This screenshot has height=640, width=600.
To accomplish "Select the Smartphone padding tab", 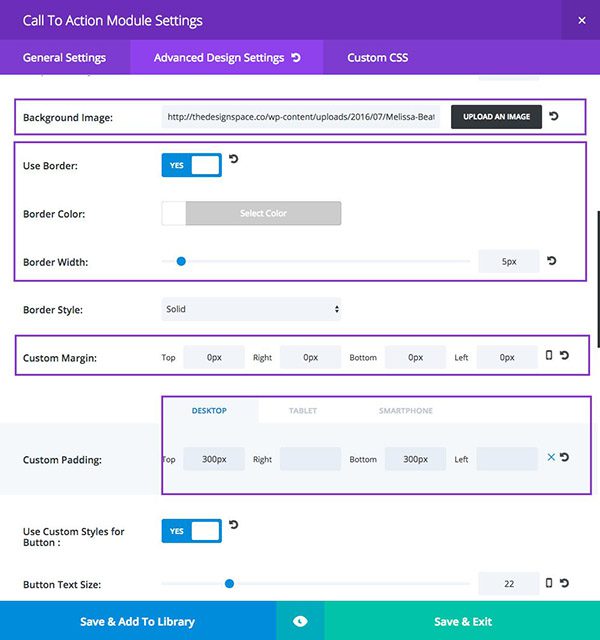I will click(x=405, y=411).
